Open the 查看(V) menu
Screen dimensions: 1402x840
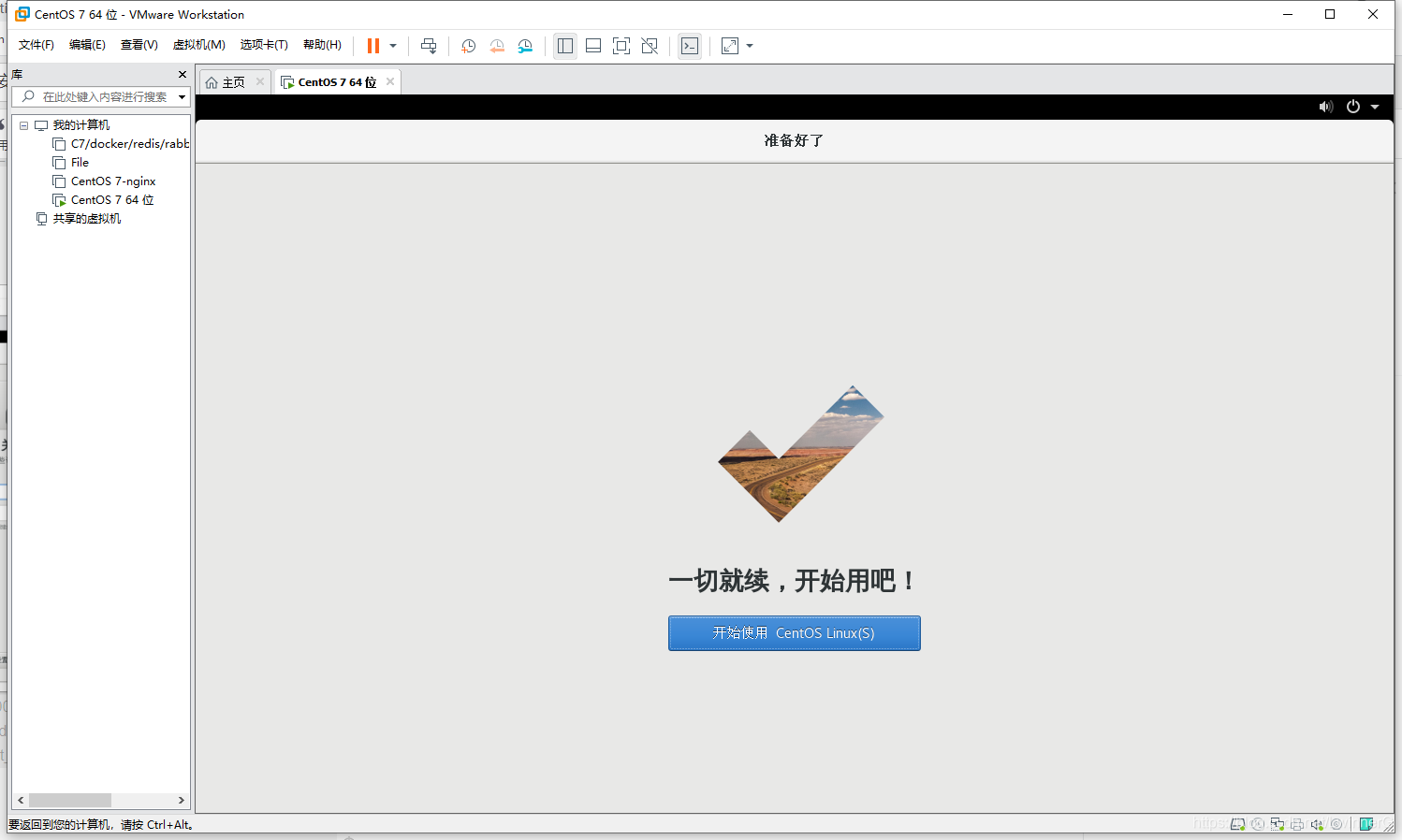[139, 45]
